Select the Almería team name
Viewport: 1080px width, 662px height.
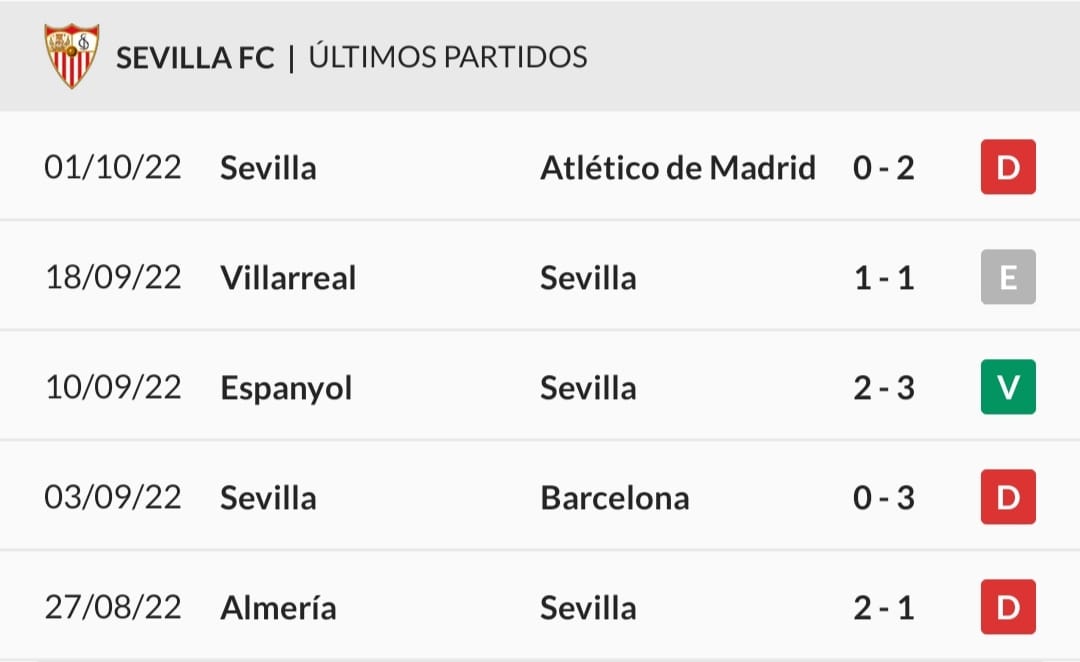click(278, 608)
